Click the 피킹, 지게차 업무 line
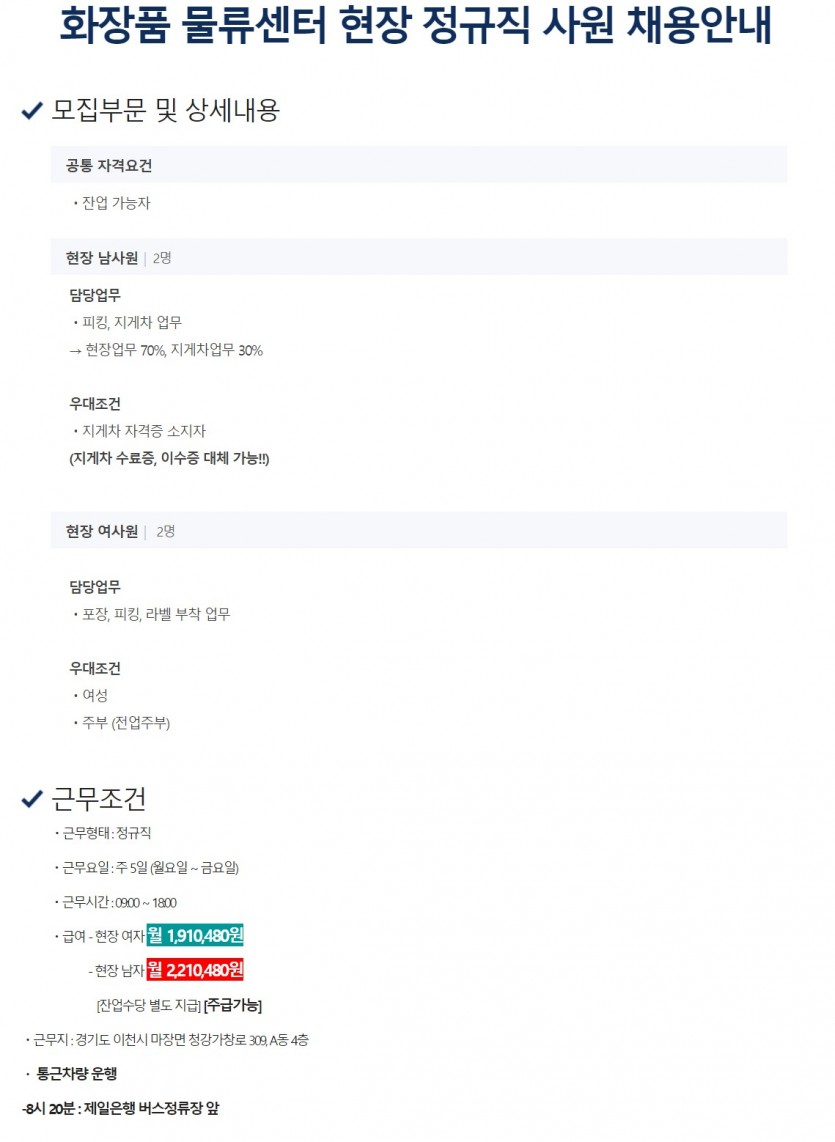The height and width of the screenshot is (1142, 835). click(x=128, y=322)
